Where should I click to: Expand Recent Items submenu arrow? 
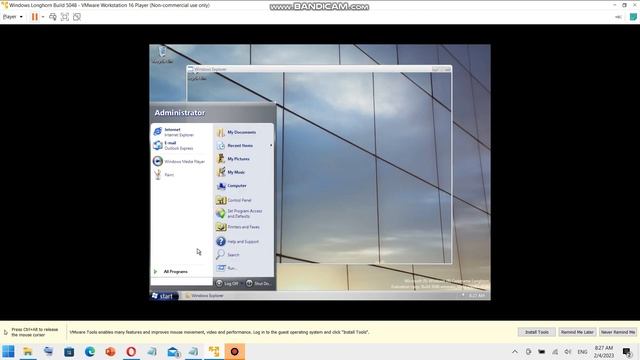271,146
